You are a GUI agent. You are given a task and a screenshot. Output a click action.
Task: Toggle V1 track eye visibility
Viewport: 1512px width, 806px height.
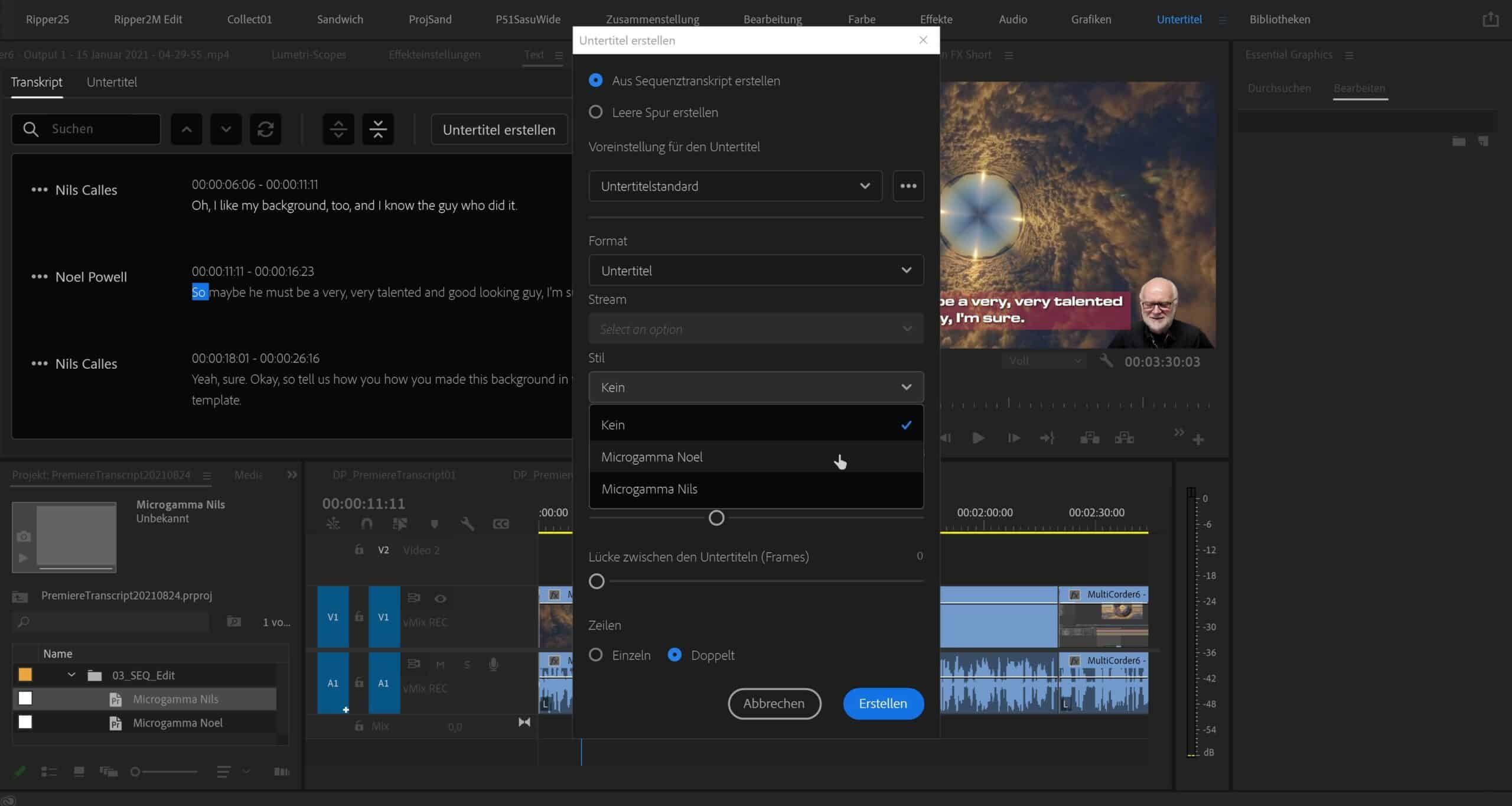click(441, 599)
